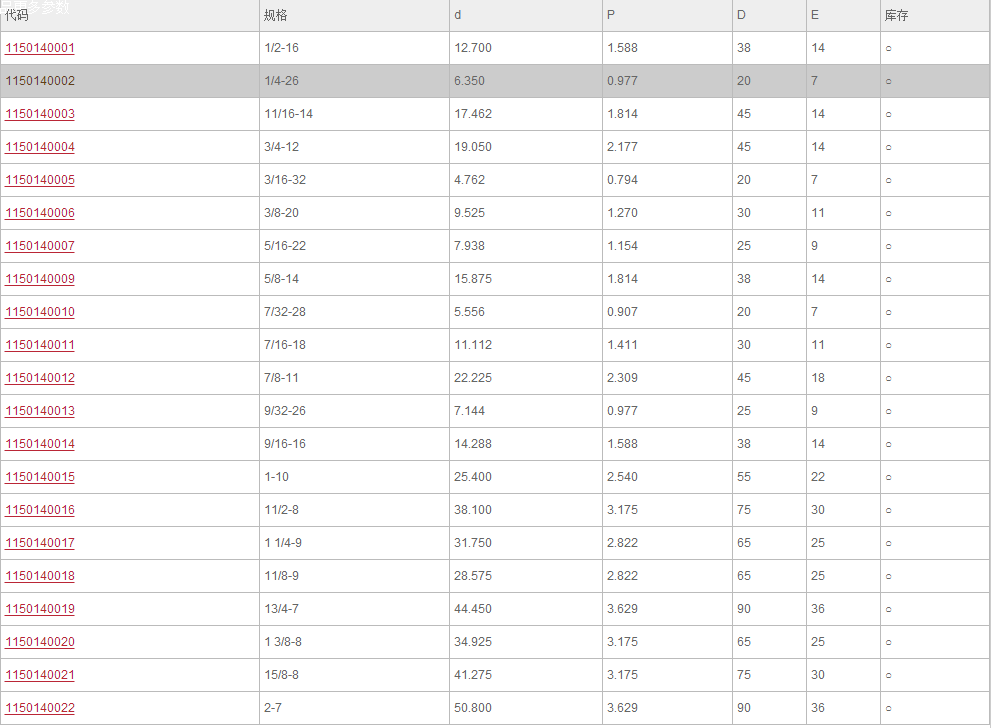Viewport: 991px width, 728px height.
Task: Open product code link 1150140003
Action: tap(40, 114)
